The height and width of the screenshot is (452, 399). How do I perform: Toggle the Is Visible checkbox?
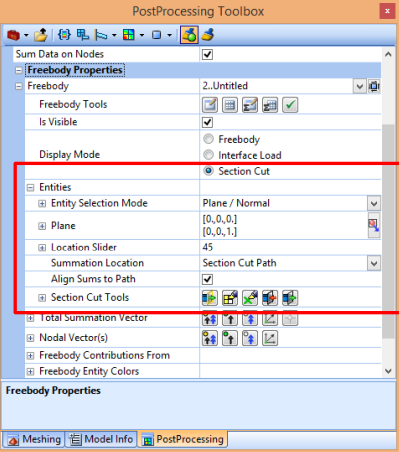tap(207, 122)
